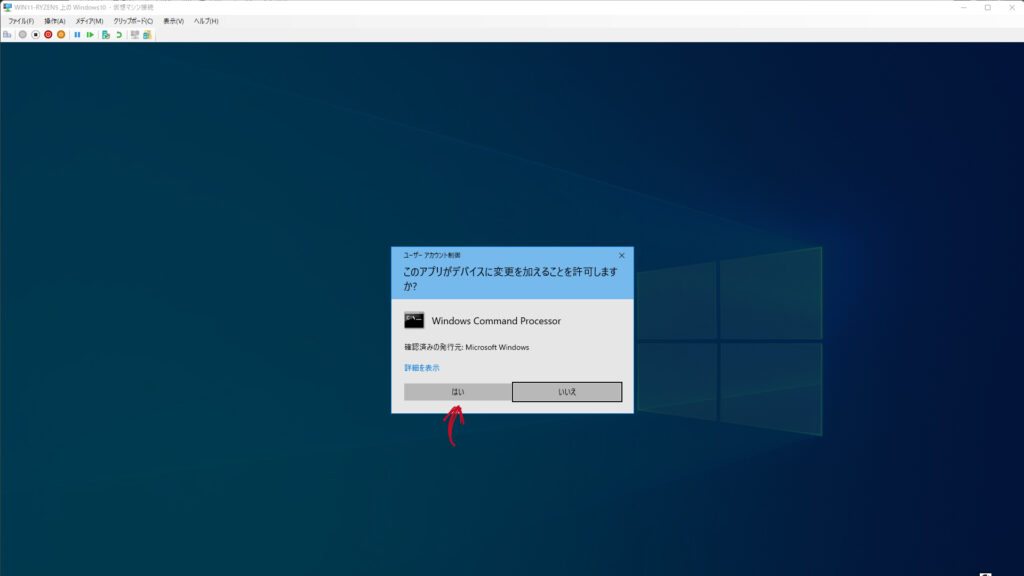Open the ファイル(F) menu

click(x=21, y=21)
